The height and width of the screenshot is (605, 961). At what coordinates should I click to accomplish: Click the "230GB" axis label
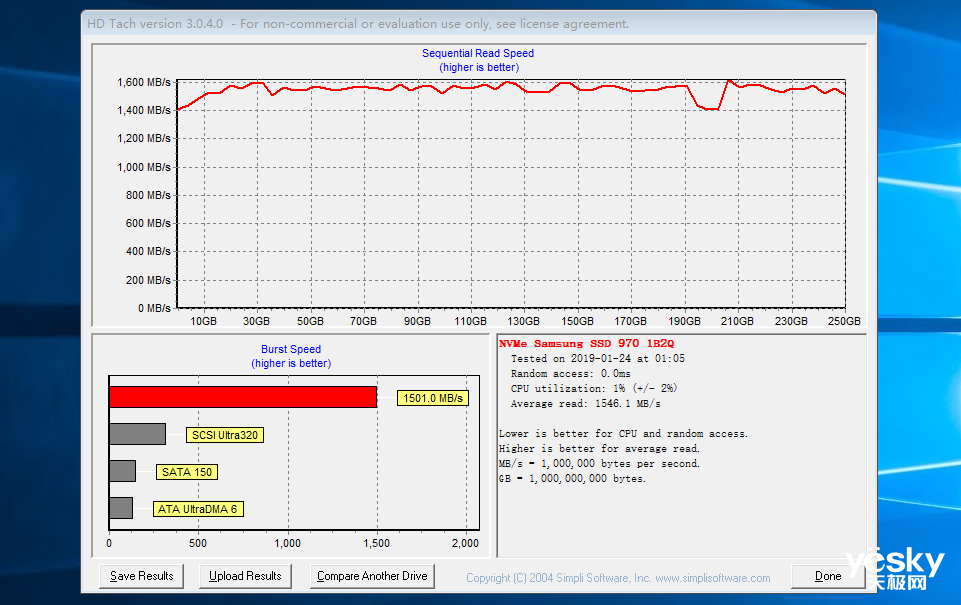pos(791,321)
